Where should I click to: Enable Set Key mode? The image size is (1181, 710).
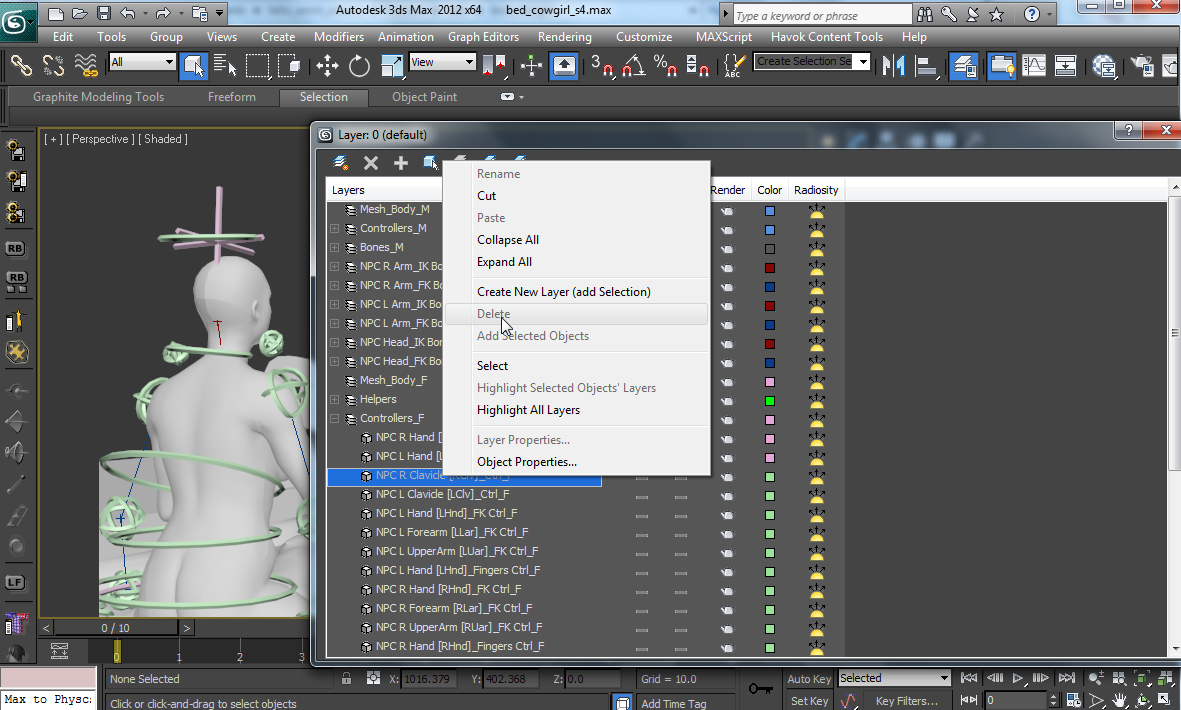808,698
